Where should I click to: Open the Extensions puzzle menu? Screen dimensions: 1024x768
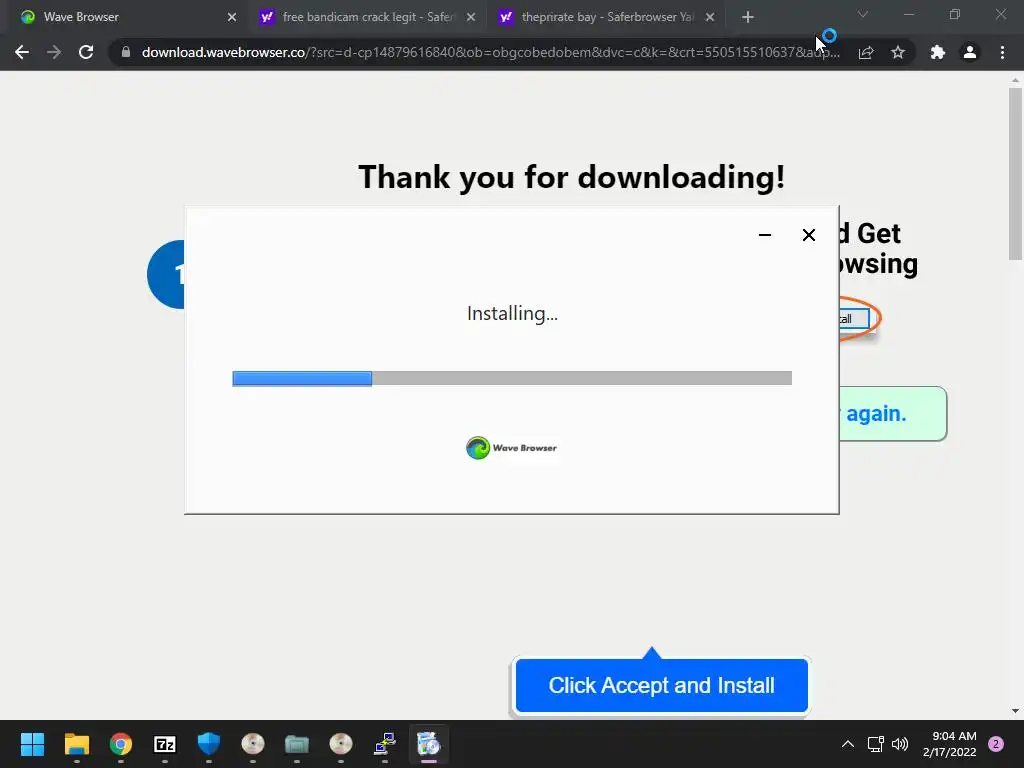point(938,52)
